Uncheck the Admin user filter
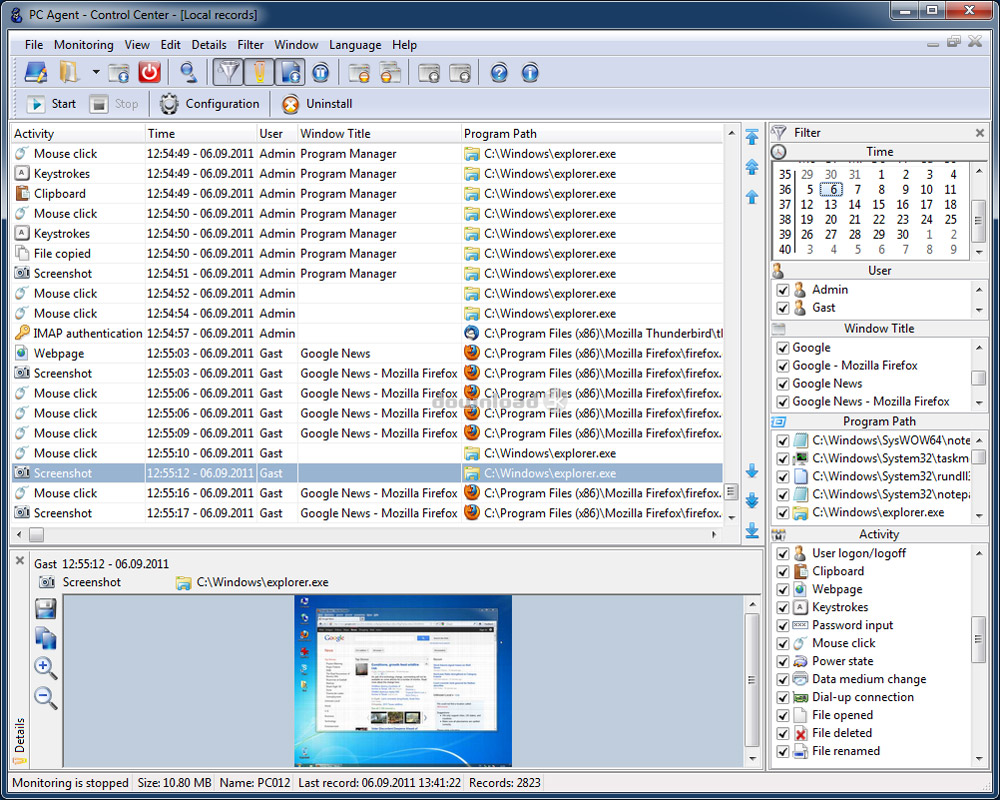 coord(783,290)
